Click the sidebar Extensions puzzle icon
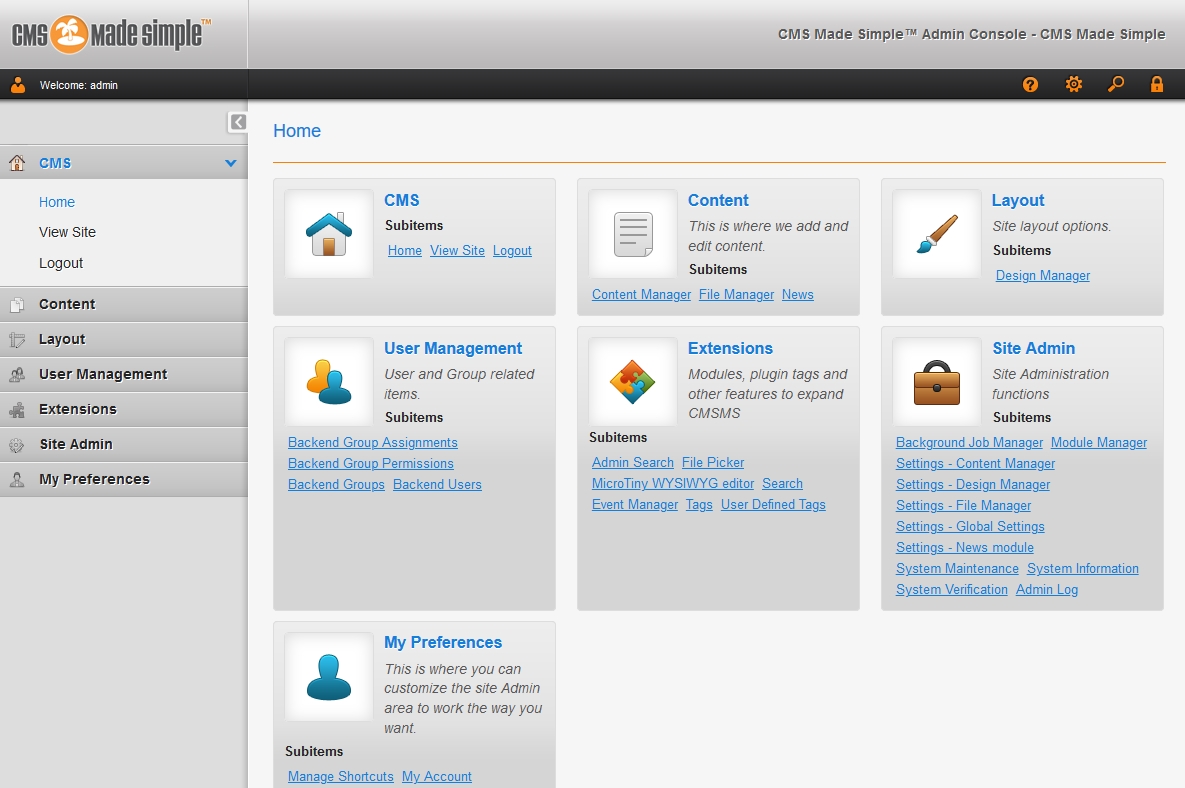This screenshot has height=788, width=1185. click(x=17, y=409)
